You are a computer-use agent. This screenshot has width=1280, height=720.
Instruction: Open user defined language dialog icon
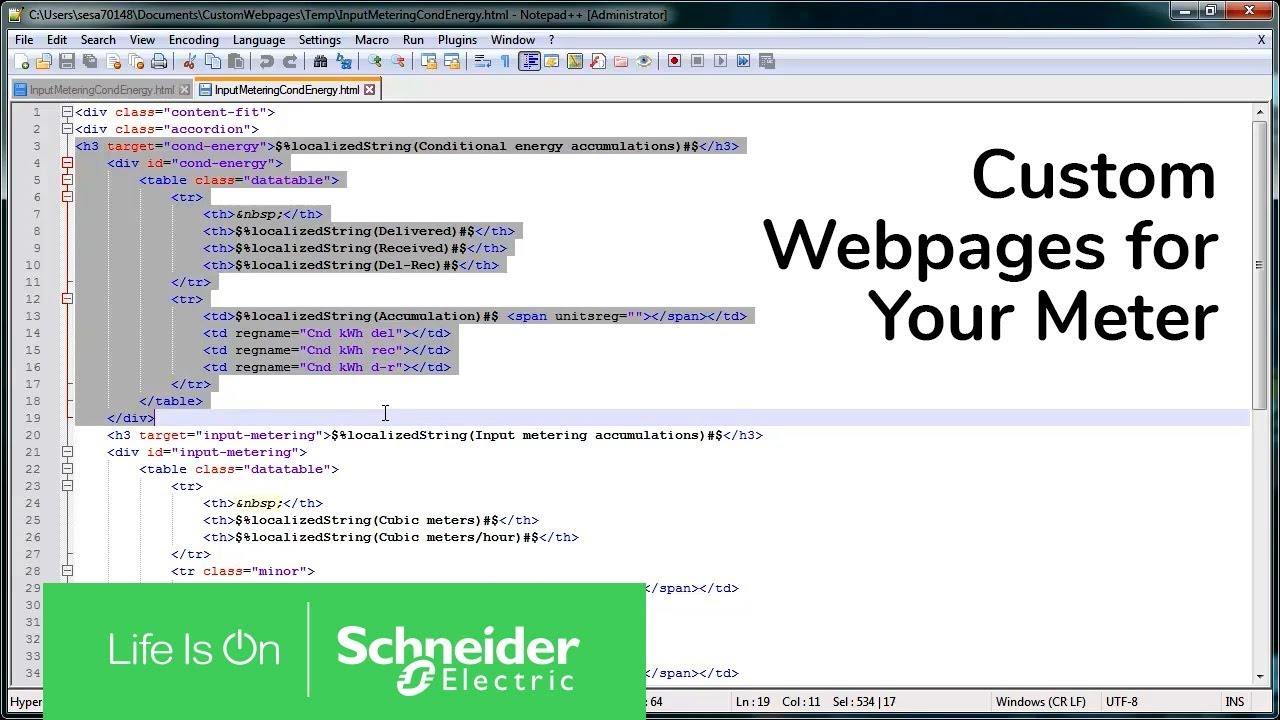tap(552, 61)
